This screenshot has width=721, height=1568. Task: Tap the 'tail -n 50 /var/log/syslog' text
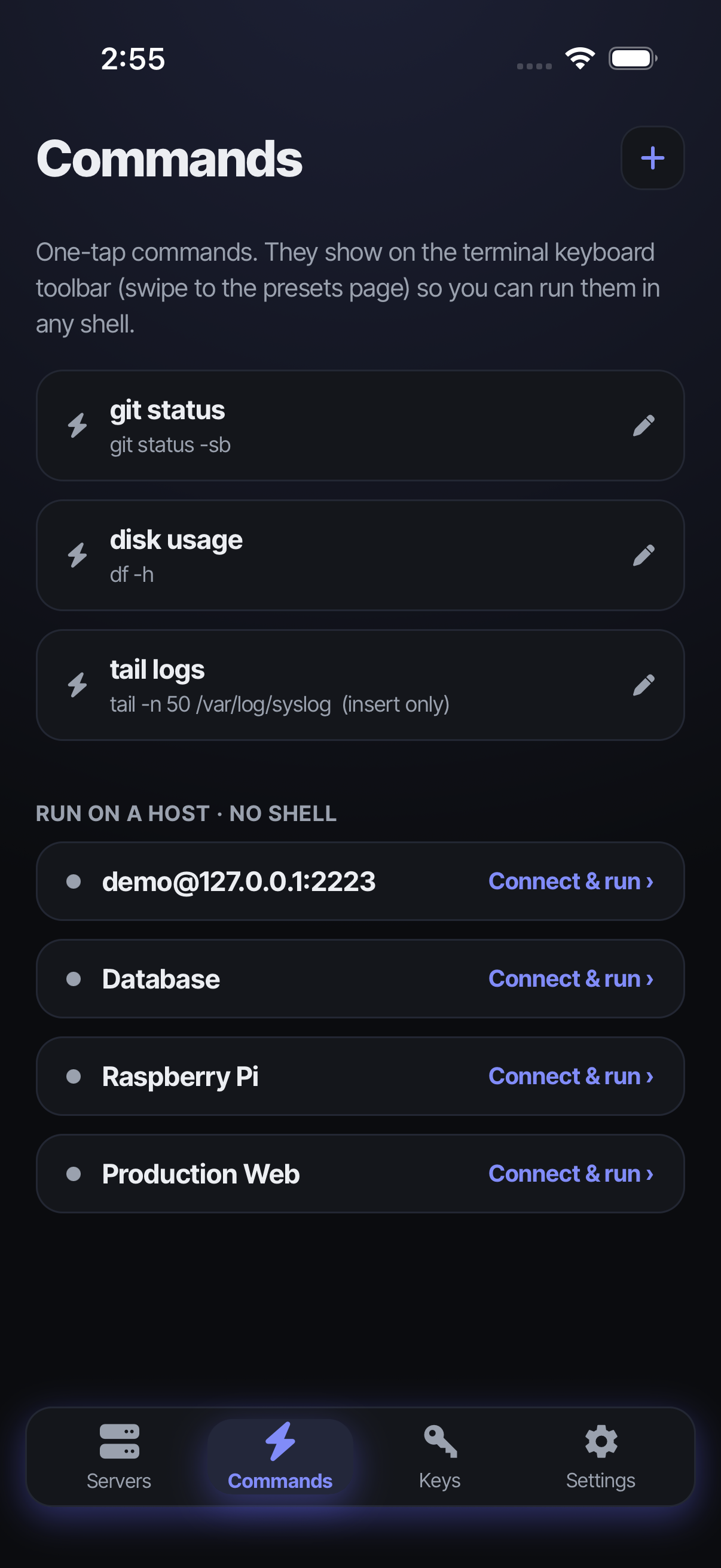[220, 704]
